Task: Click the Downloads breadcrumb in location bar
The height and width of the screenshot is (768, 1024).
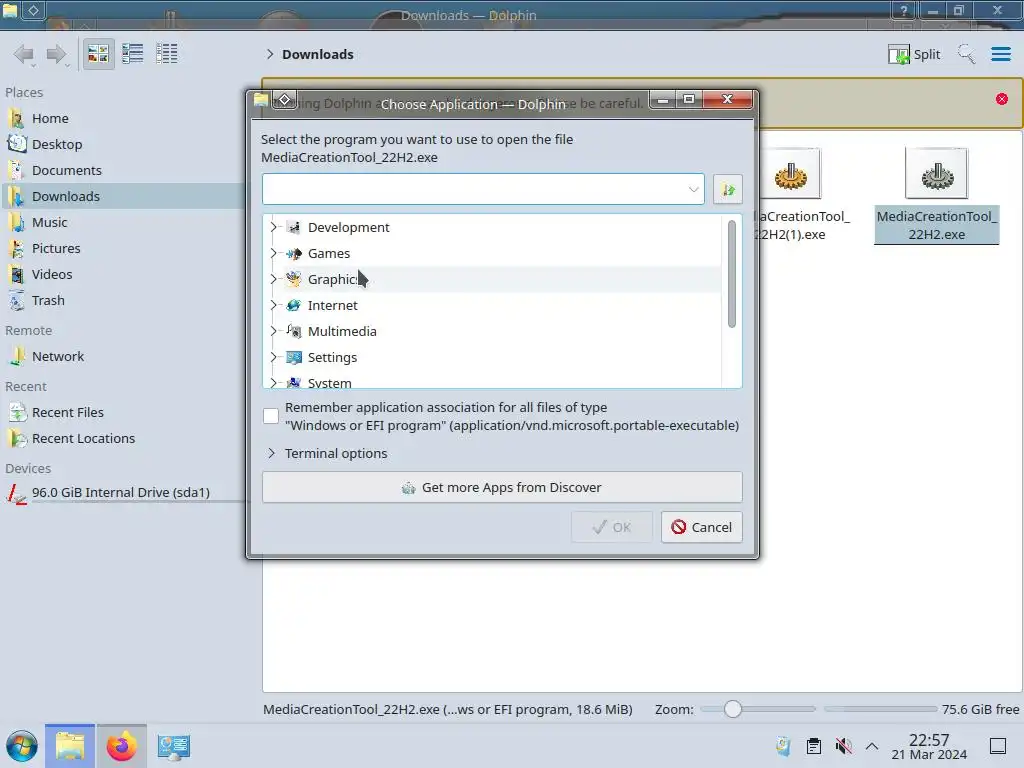Action: click(x=317, y=54)
